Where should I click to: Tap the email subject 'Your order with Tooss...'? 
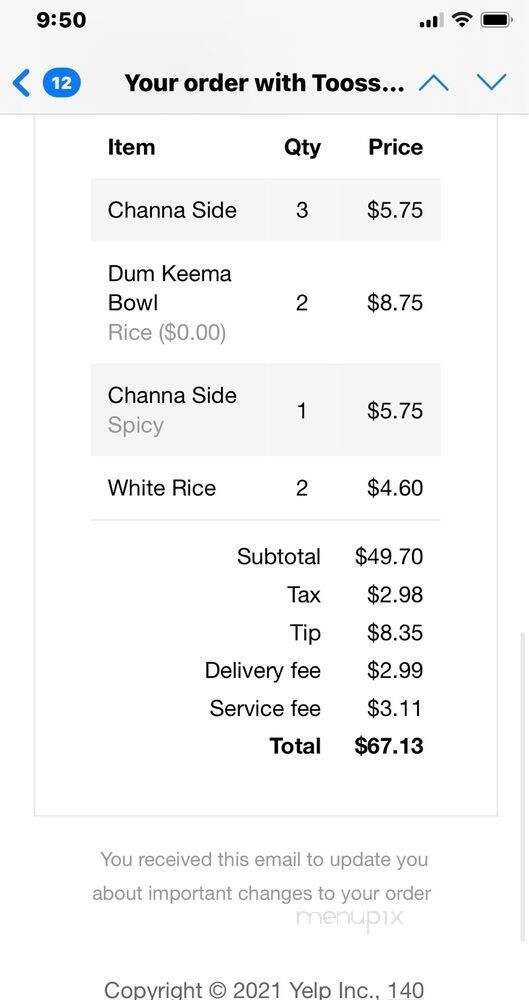264,83
